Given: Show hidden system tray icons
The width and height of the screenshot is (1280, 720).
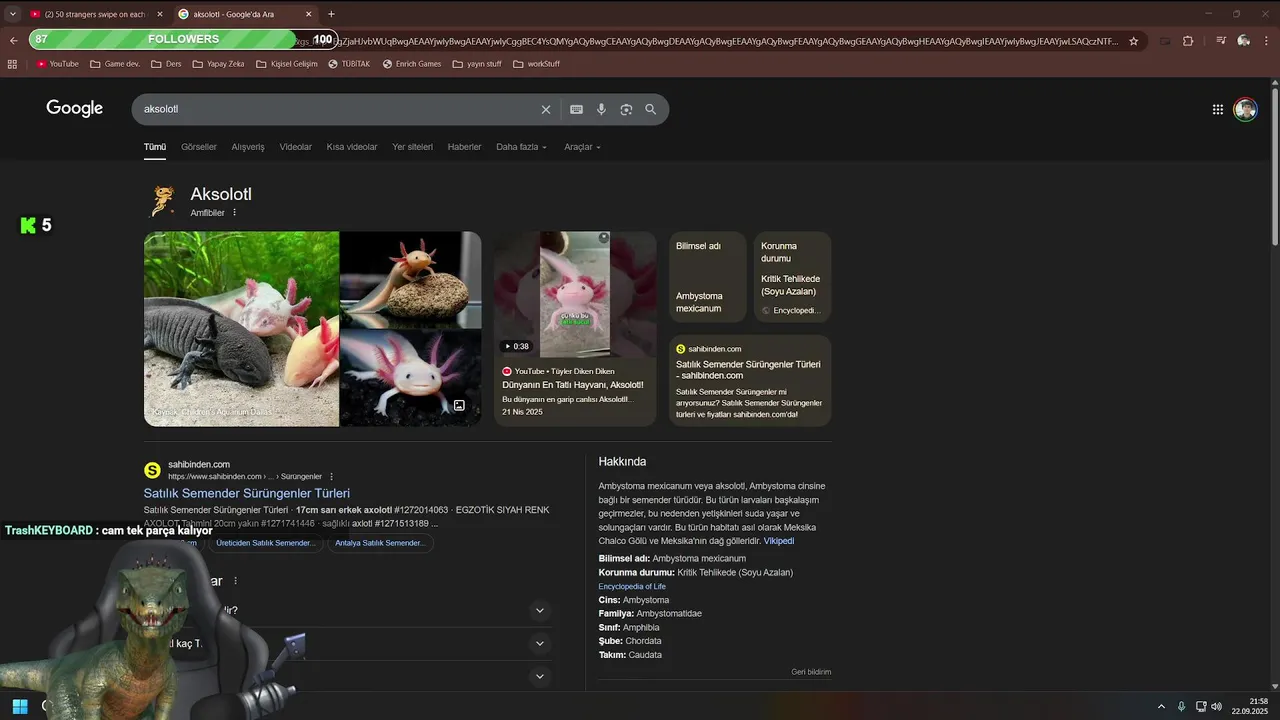Looking at the screenshot, I should (x=1161, y=706).
